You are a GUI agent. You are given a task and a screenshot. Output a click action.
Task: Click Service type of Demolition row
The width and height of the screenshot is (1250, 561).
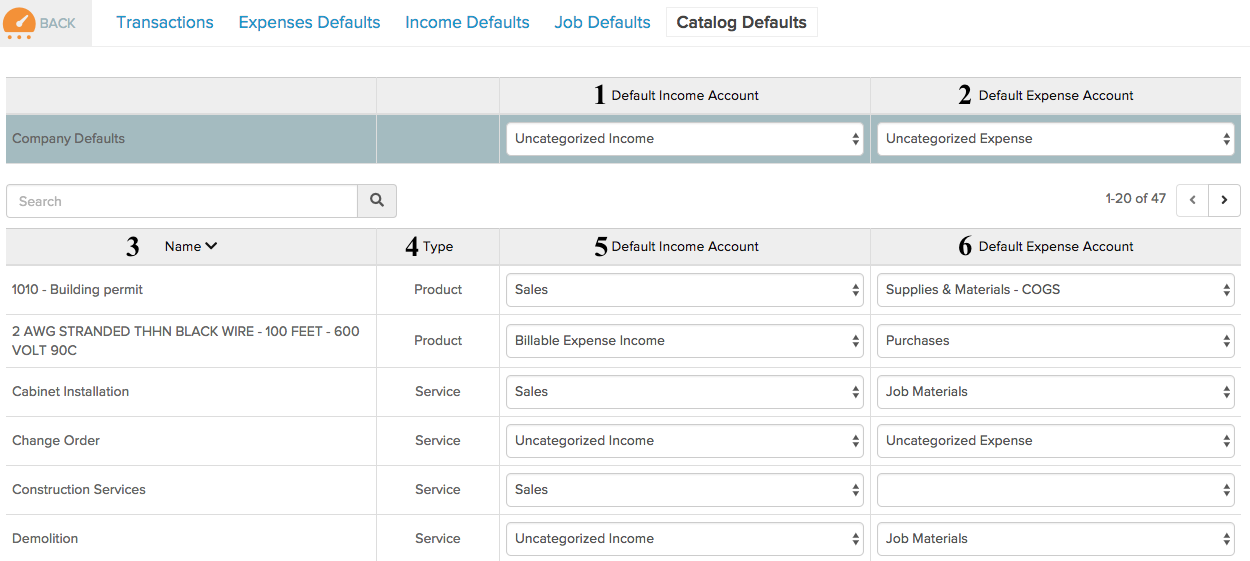[438, 539]
